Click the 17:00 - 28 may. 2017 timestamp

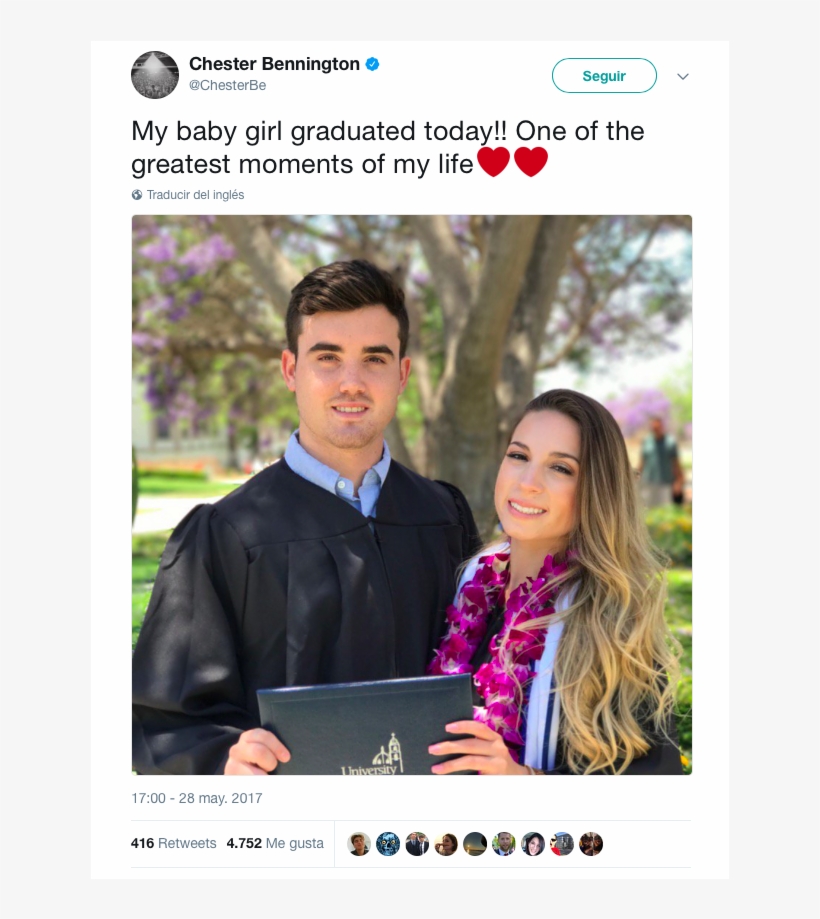(x=196, y=799)
